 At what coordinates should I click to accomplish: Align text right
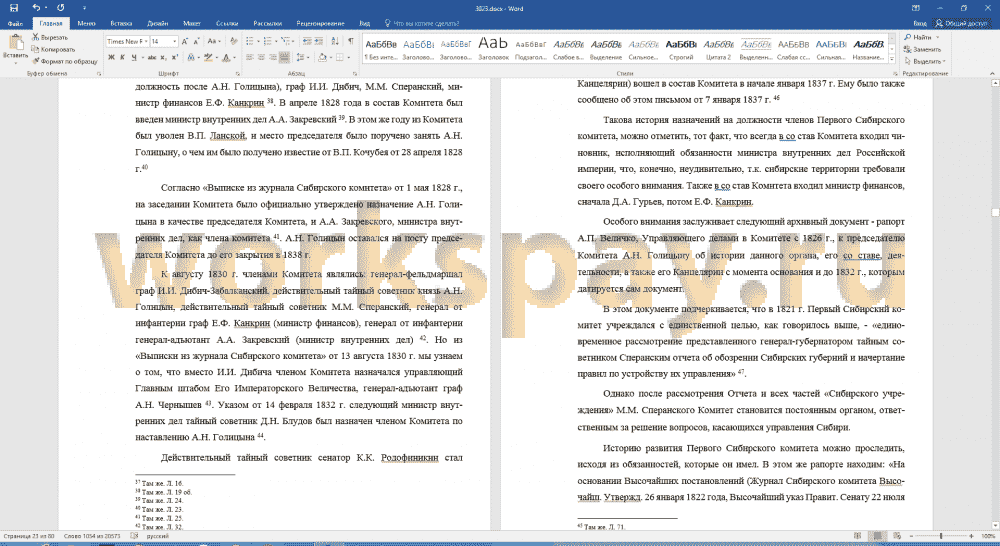[x=273, y=57]
